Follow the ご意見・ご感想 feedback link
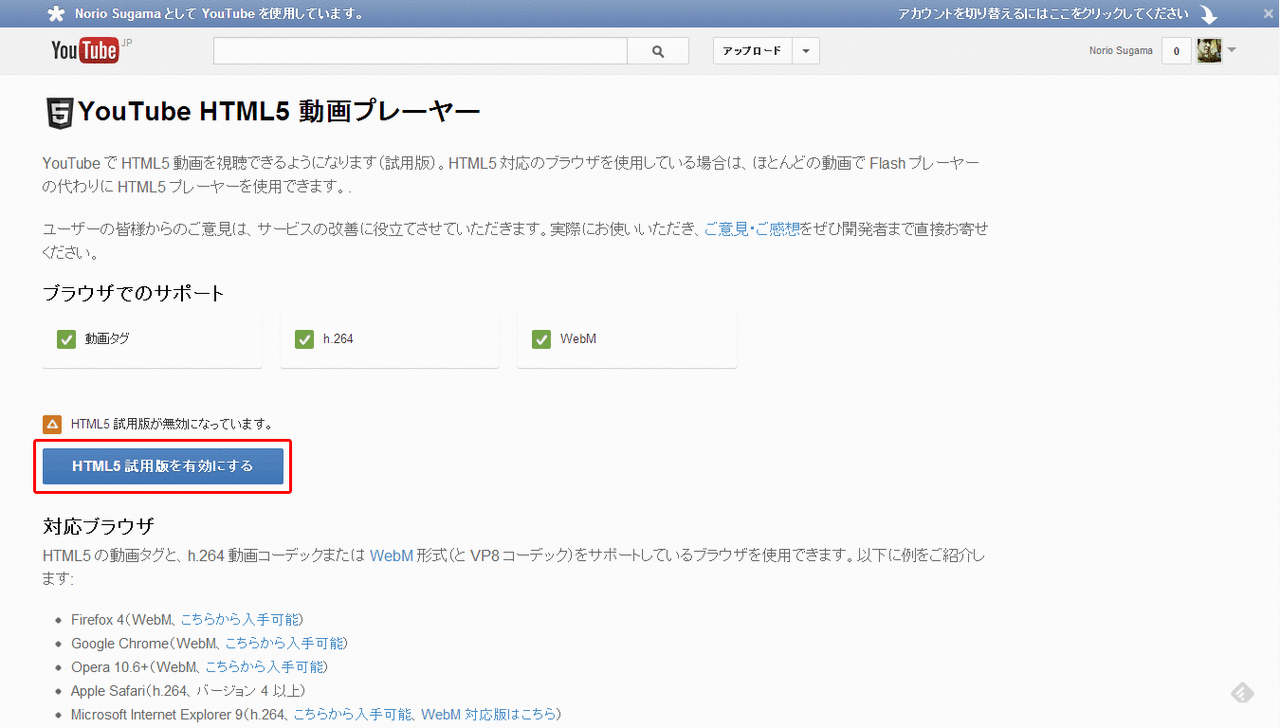This screenshot has height=728, width=1280. point(752,229)
